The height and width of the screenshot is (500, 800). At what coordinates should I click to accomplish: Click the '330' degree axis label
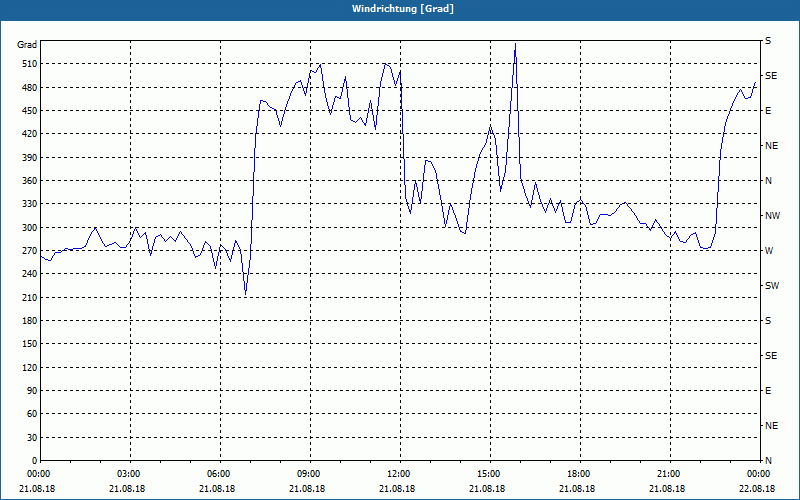tap(30, 204)
